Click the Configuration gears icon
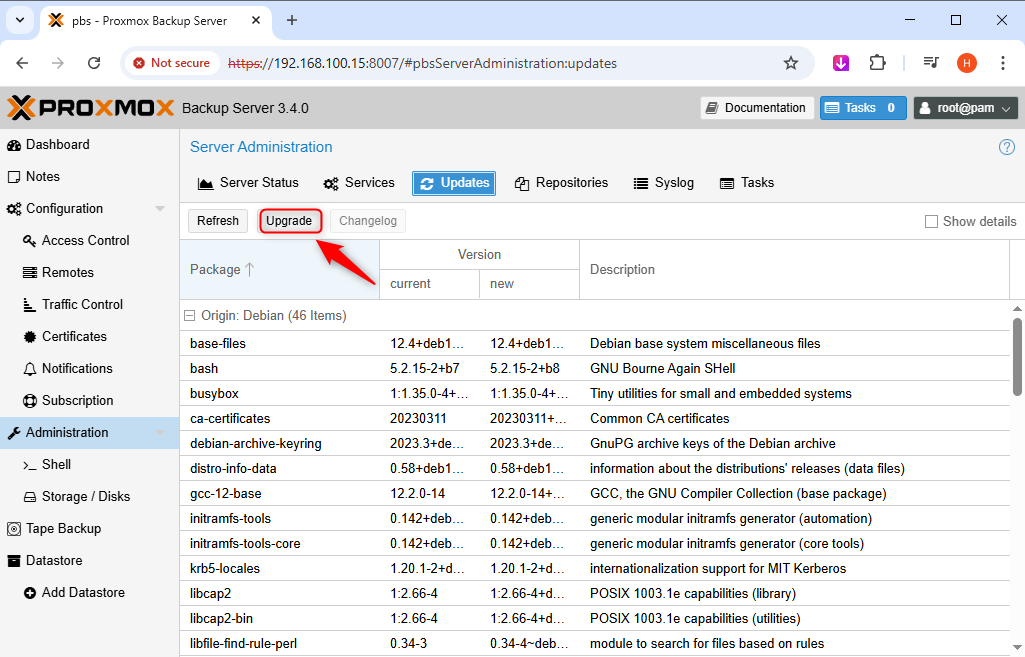This screenshot has width=1025, height=657. 14,209
